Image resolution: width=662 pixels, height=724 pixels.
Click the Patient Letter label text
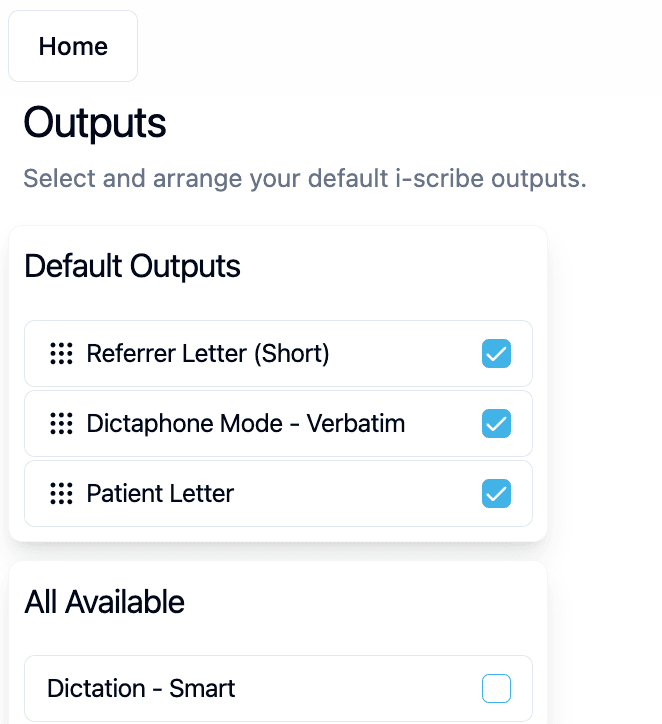pos(160,494)
